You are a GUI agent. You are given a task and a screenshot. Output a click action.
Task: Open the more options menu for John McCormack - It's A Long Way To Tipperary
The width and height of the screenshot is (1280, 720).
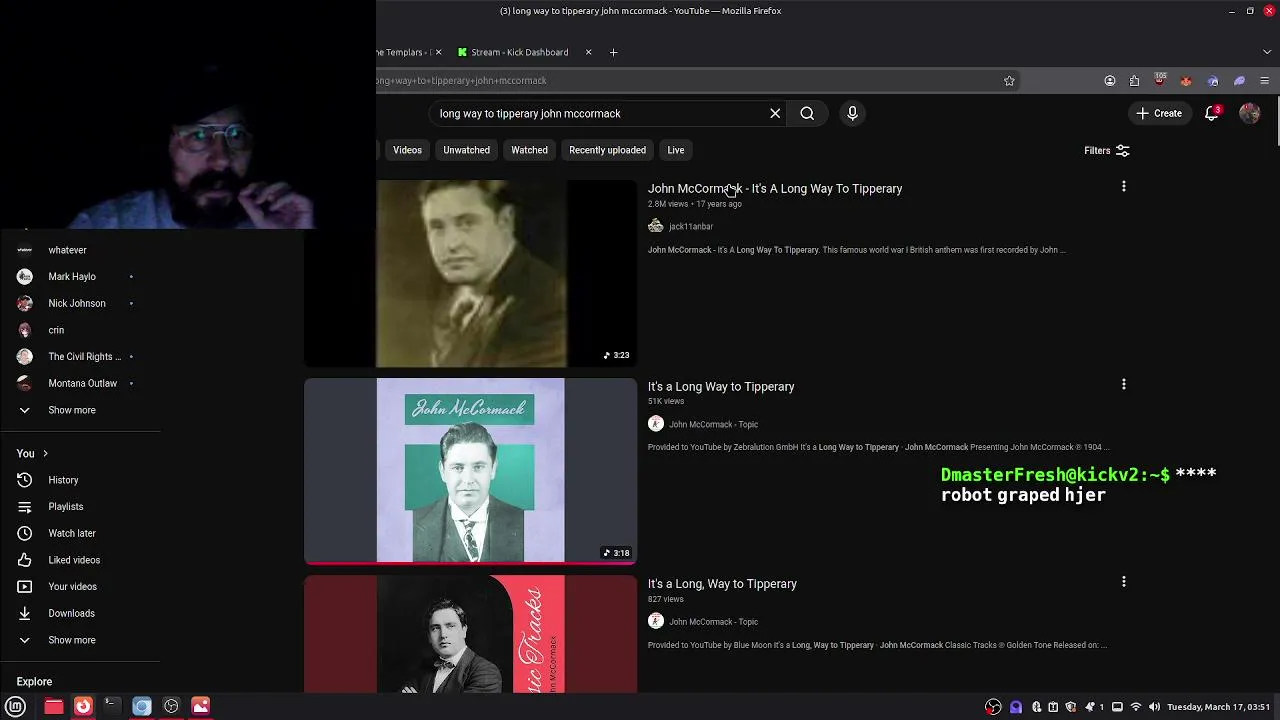(x=1123, y=187)
